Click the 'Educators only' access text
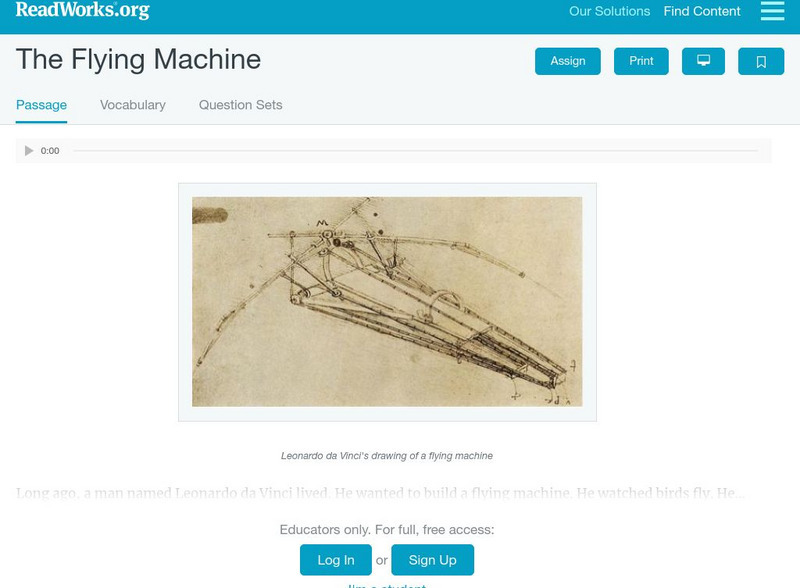The height and width of the screenshot is (588, 800). pos(387,530)
